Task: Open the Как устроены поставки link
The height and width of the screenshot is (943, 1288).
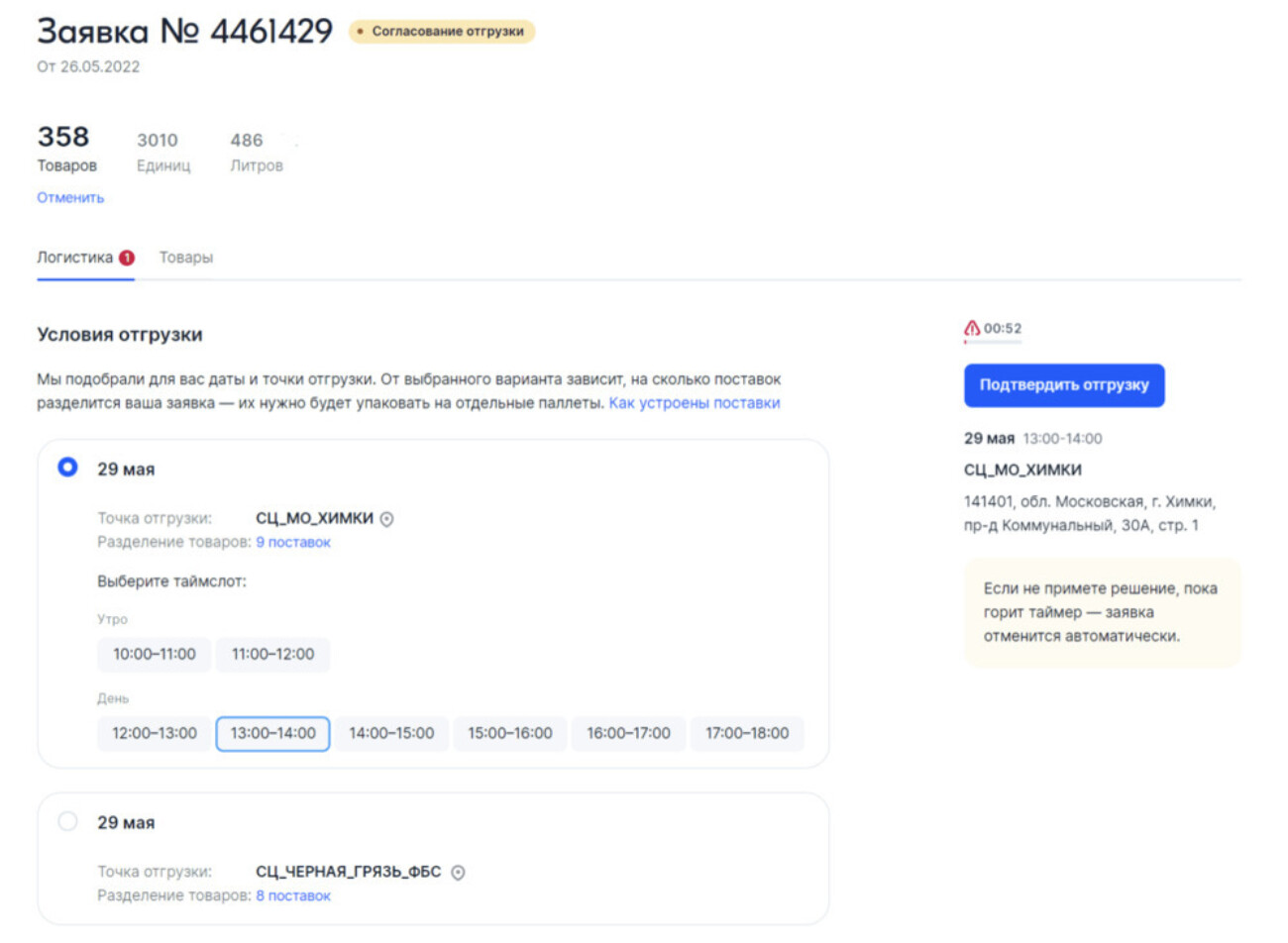Action: coord(694,403)
